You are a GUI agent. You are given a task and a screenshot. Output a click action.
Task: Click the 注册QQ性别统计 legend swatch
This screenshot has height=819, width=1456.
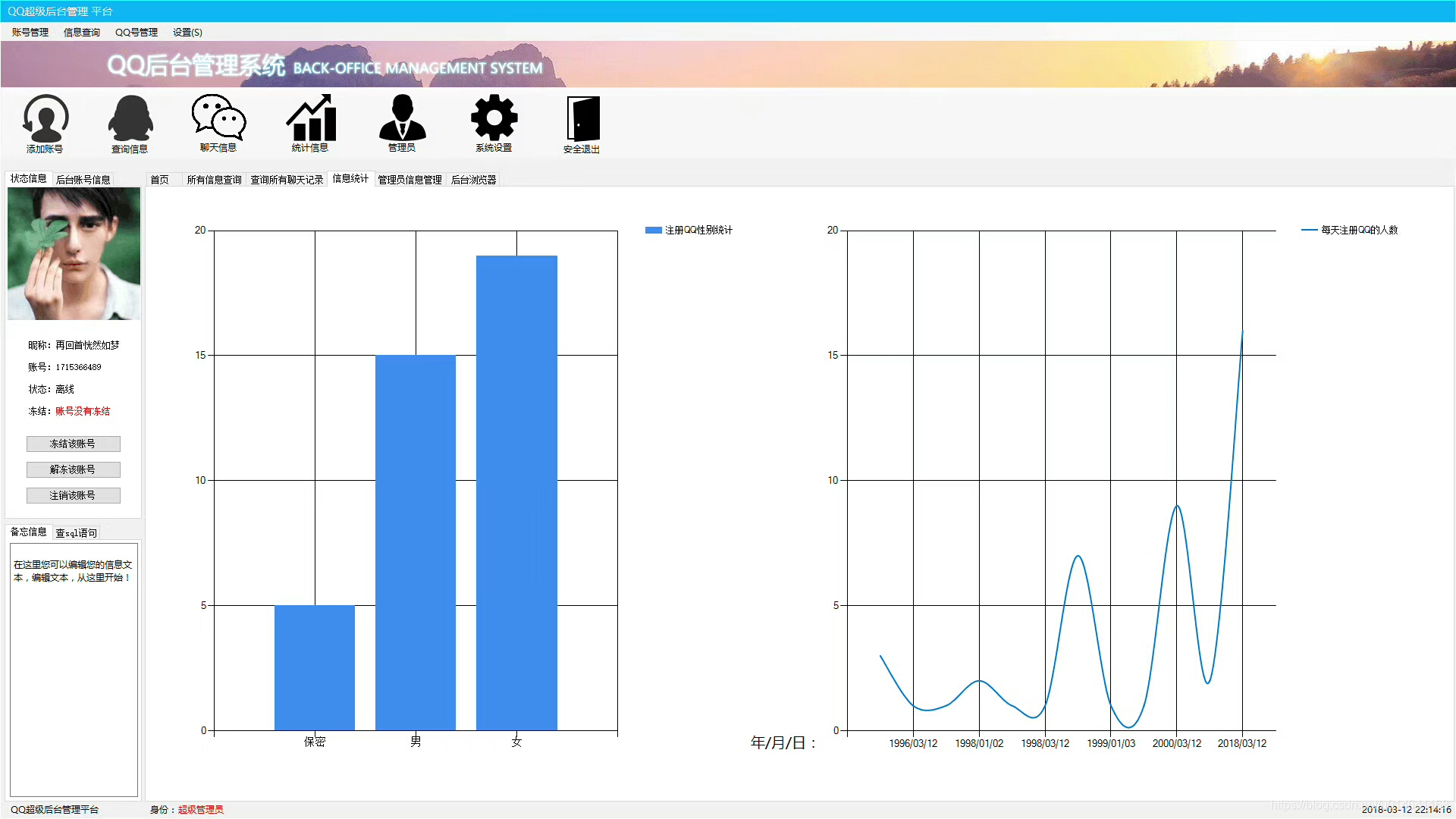click(654, 230)
